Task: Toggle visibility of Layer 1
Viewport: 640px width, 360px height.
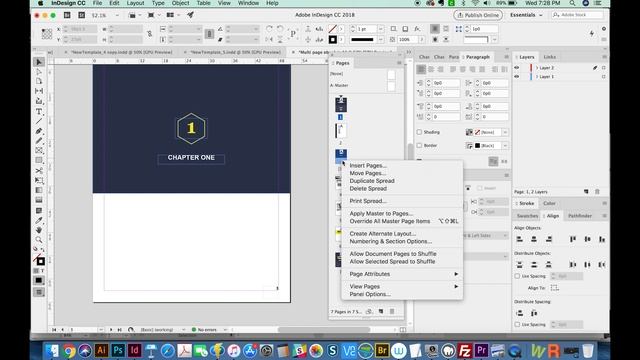Action: (x=517, y=76)
